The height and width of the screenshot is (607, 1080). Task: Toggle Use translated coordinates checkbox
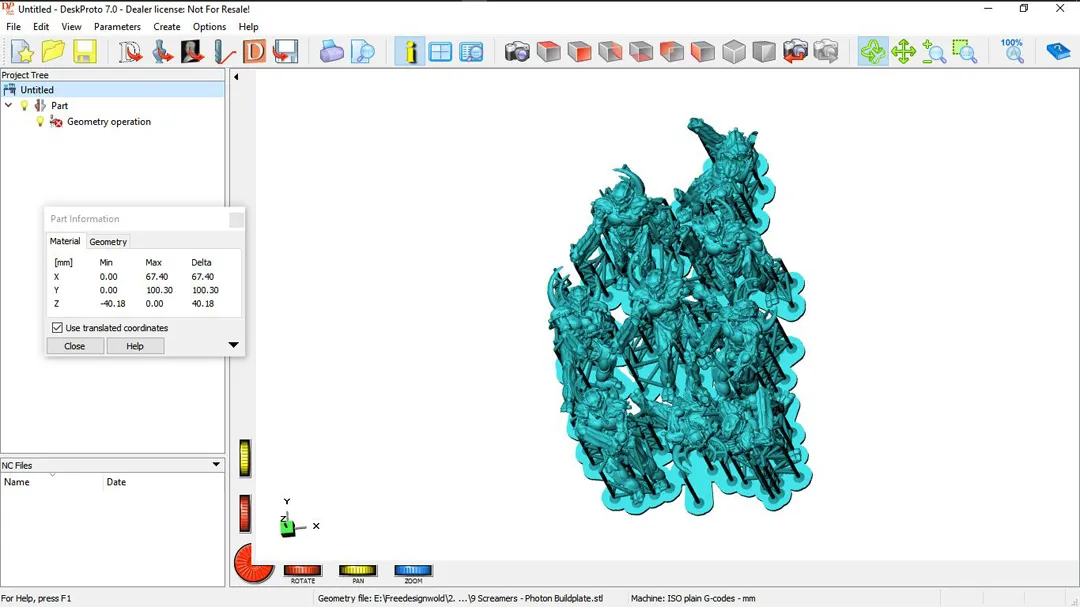57,328
